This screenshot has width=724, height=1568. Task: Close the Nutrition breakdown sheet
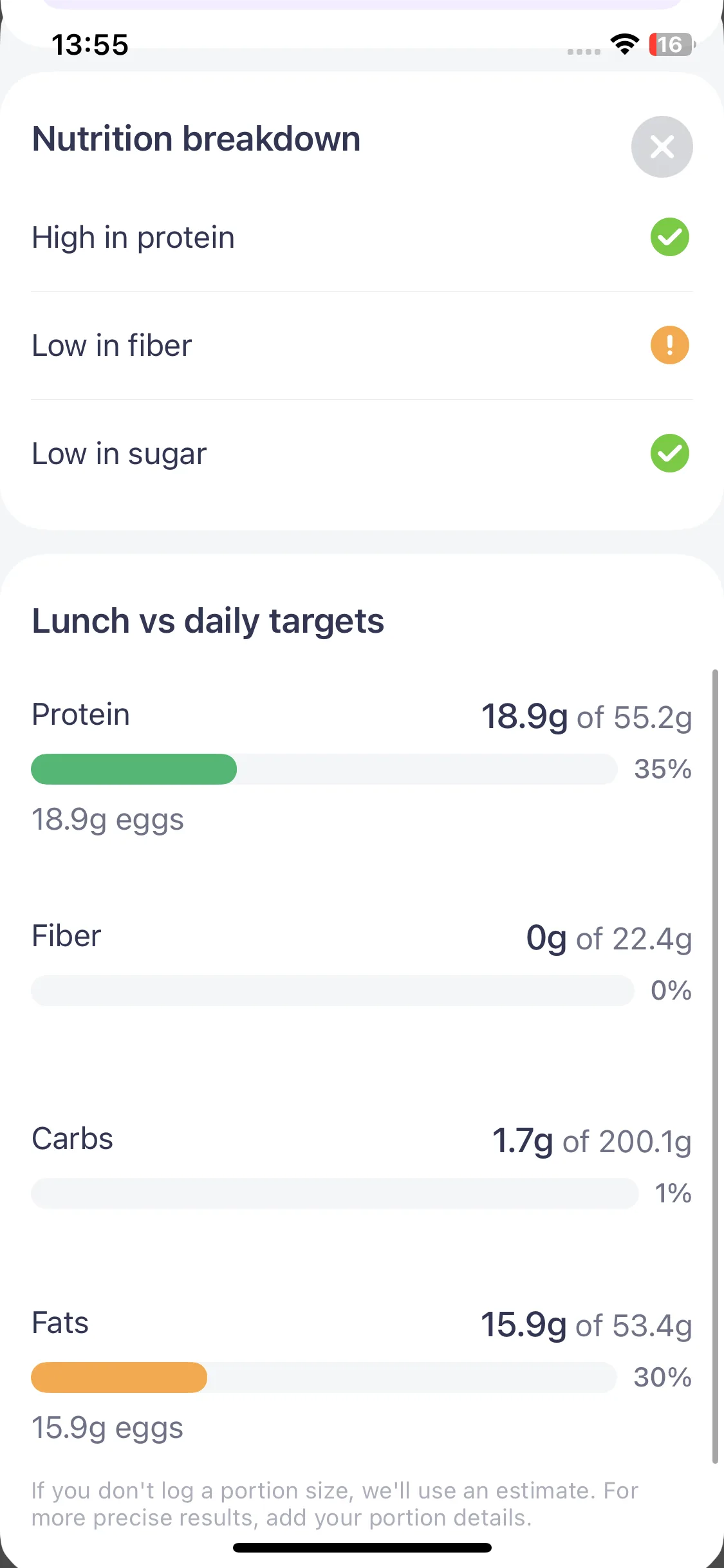tap(662, 147)
